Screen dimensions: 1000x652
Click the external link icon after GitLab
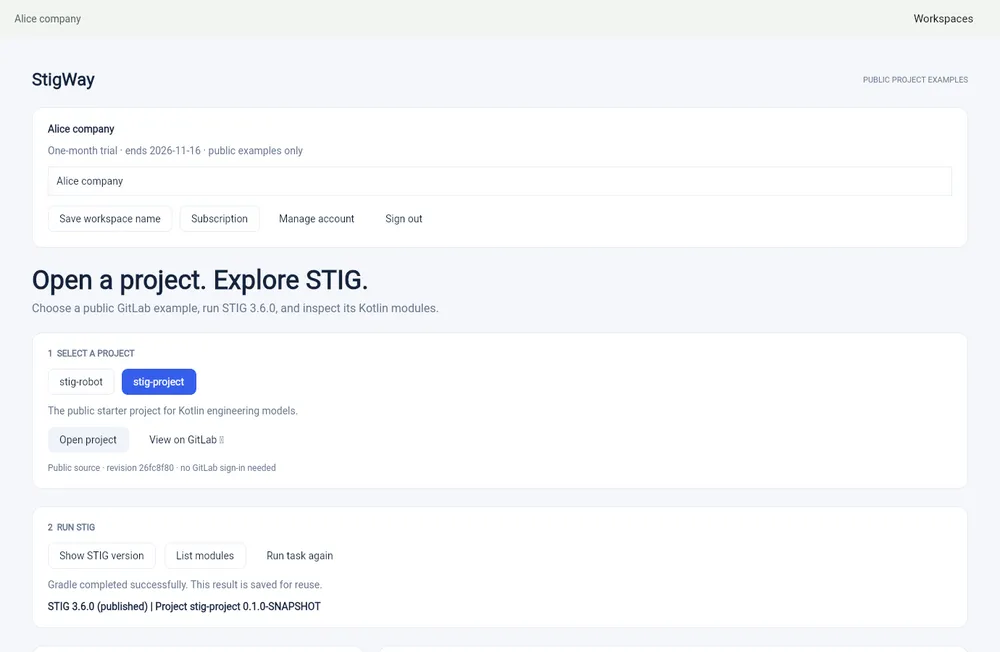point(221,440)
